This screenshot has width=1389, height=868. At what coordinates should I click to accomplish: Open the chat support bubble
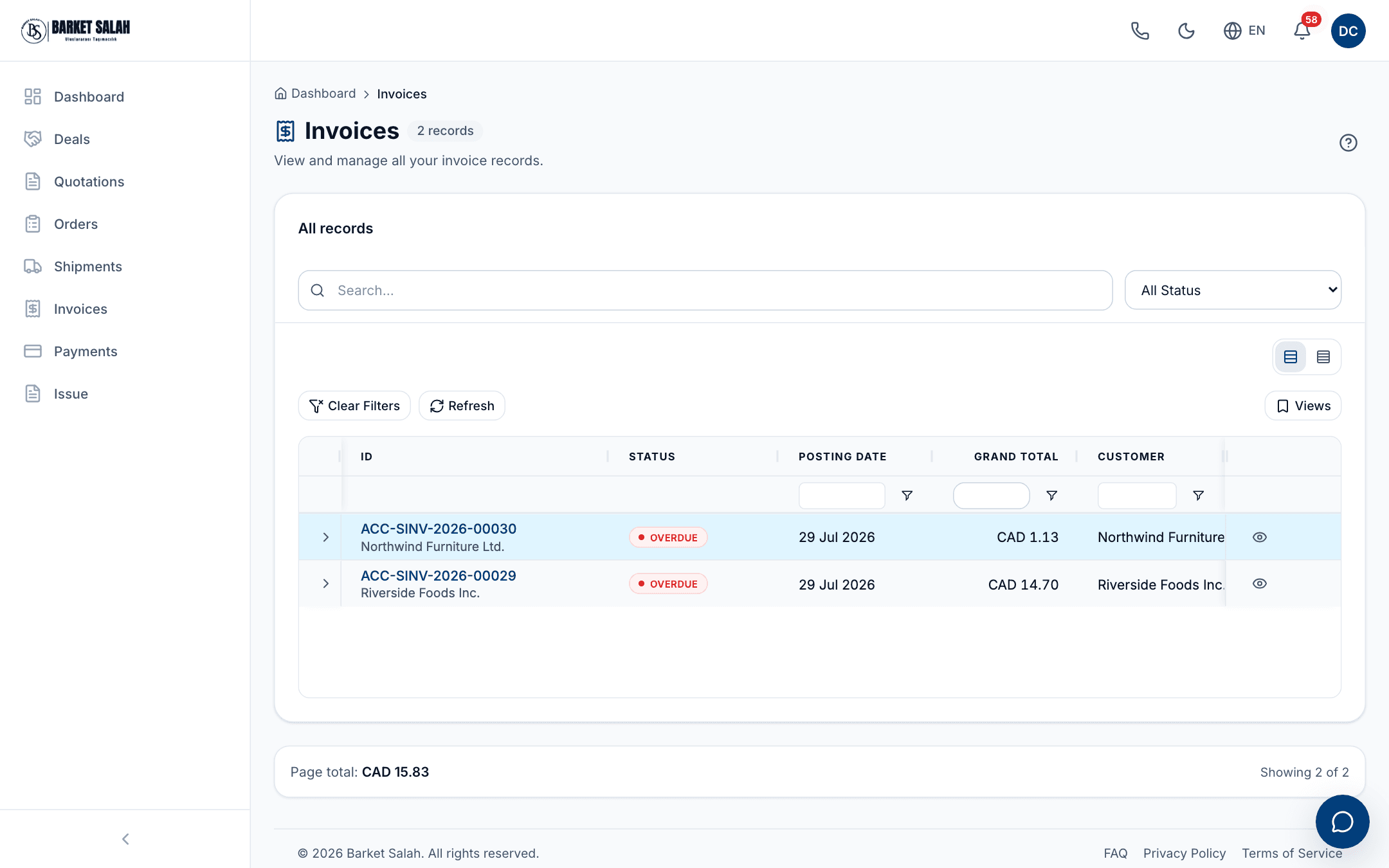[x=1342, y=821]
